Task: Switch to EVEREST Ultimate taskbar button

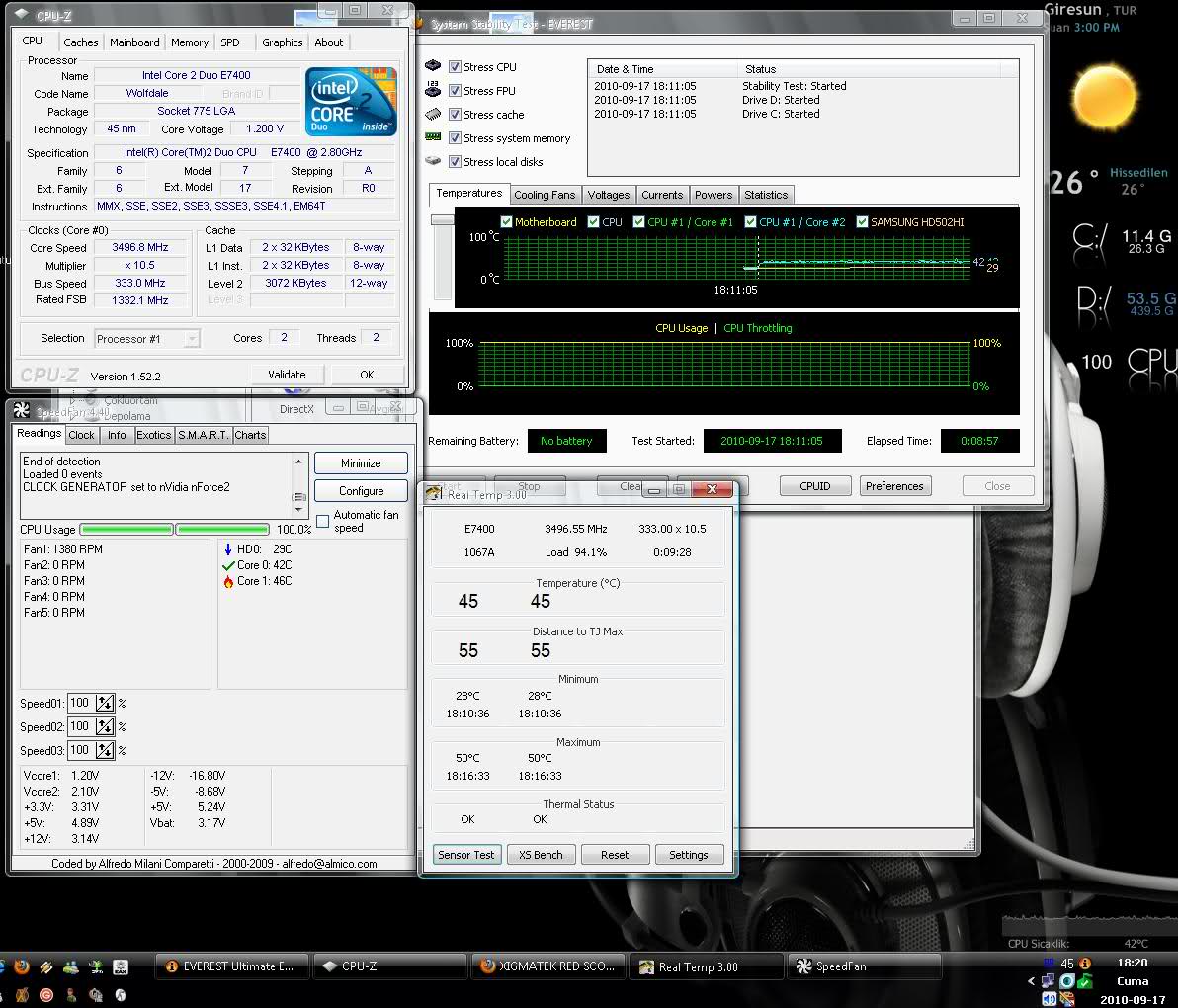Action: [233, 966]
